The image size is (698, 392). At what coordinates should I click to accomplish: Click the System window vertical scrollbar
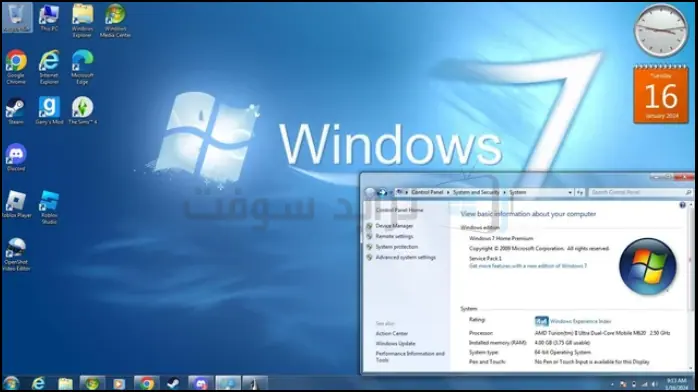coord(691,286)
